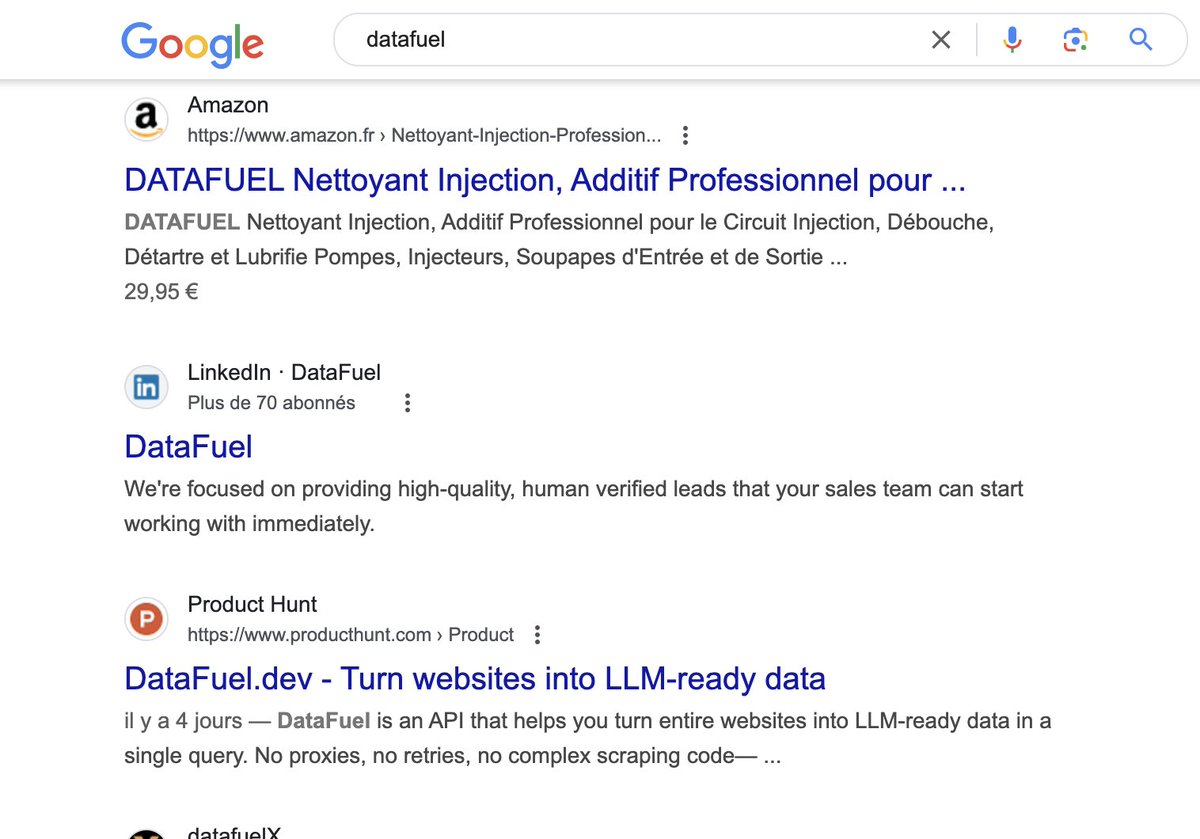
Task: Click the Amazon favicon
Action: [x=146, y=120]
